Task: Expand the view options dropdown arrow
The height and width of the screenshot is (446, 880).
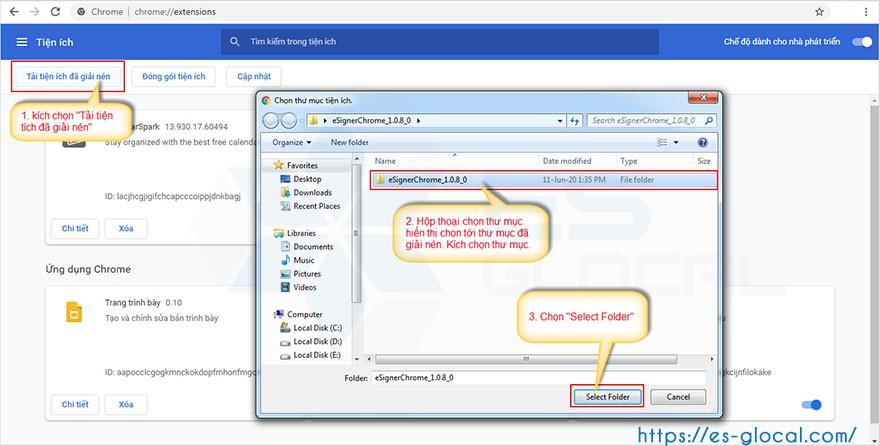Action: tap(676, 142)
